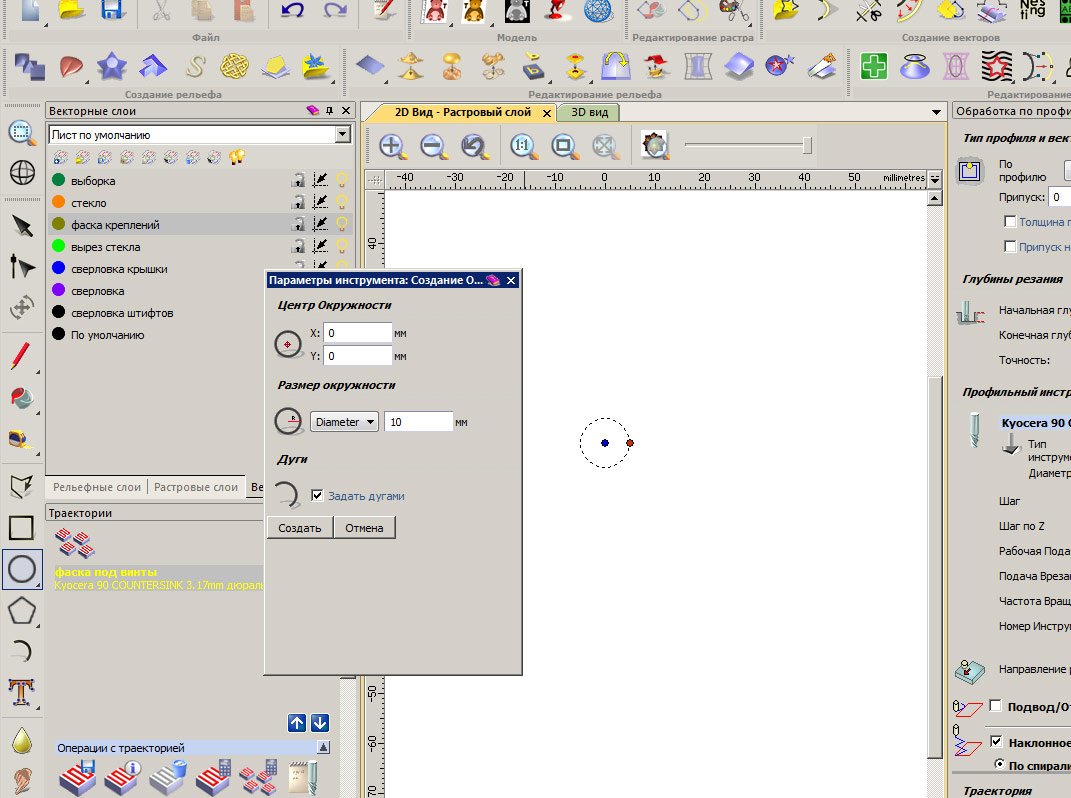Click the 1:1 zoom icon
The image size is (1071, 798).
[x=523, y=146]
